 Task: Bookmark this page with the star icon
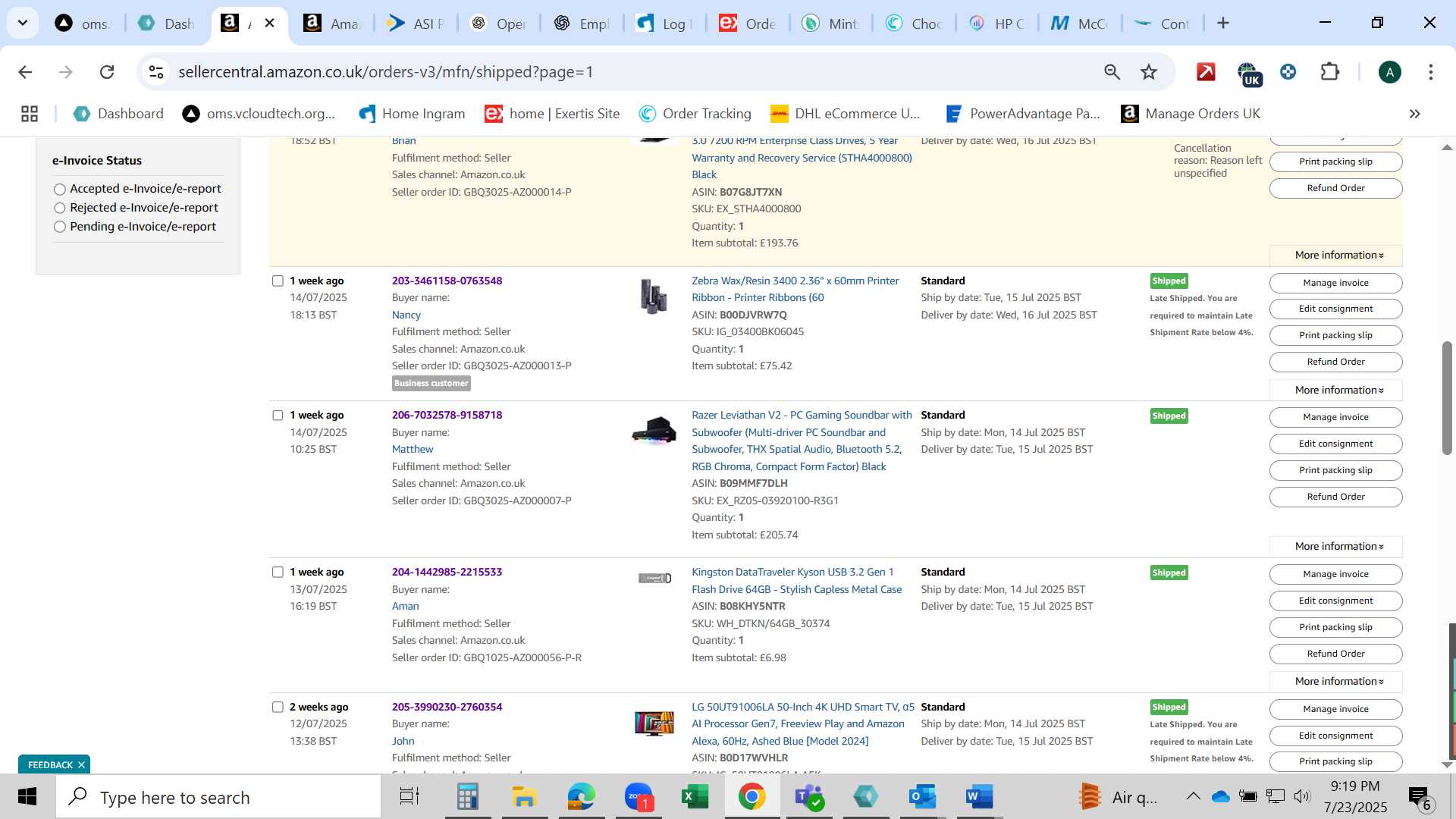click(x=1149, y=72)
